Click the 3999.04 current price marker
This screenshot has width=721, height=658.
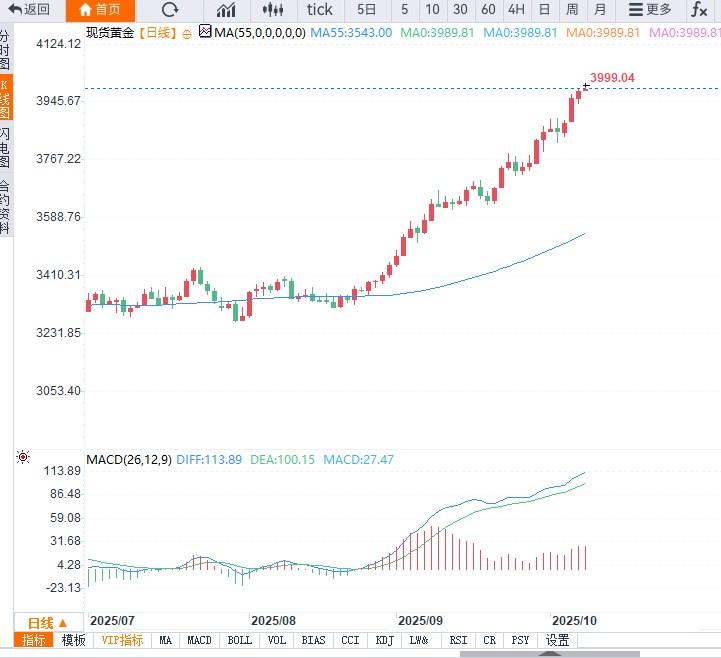[612, 78]
